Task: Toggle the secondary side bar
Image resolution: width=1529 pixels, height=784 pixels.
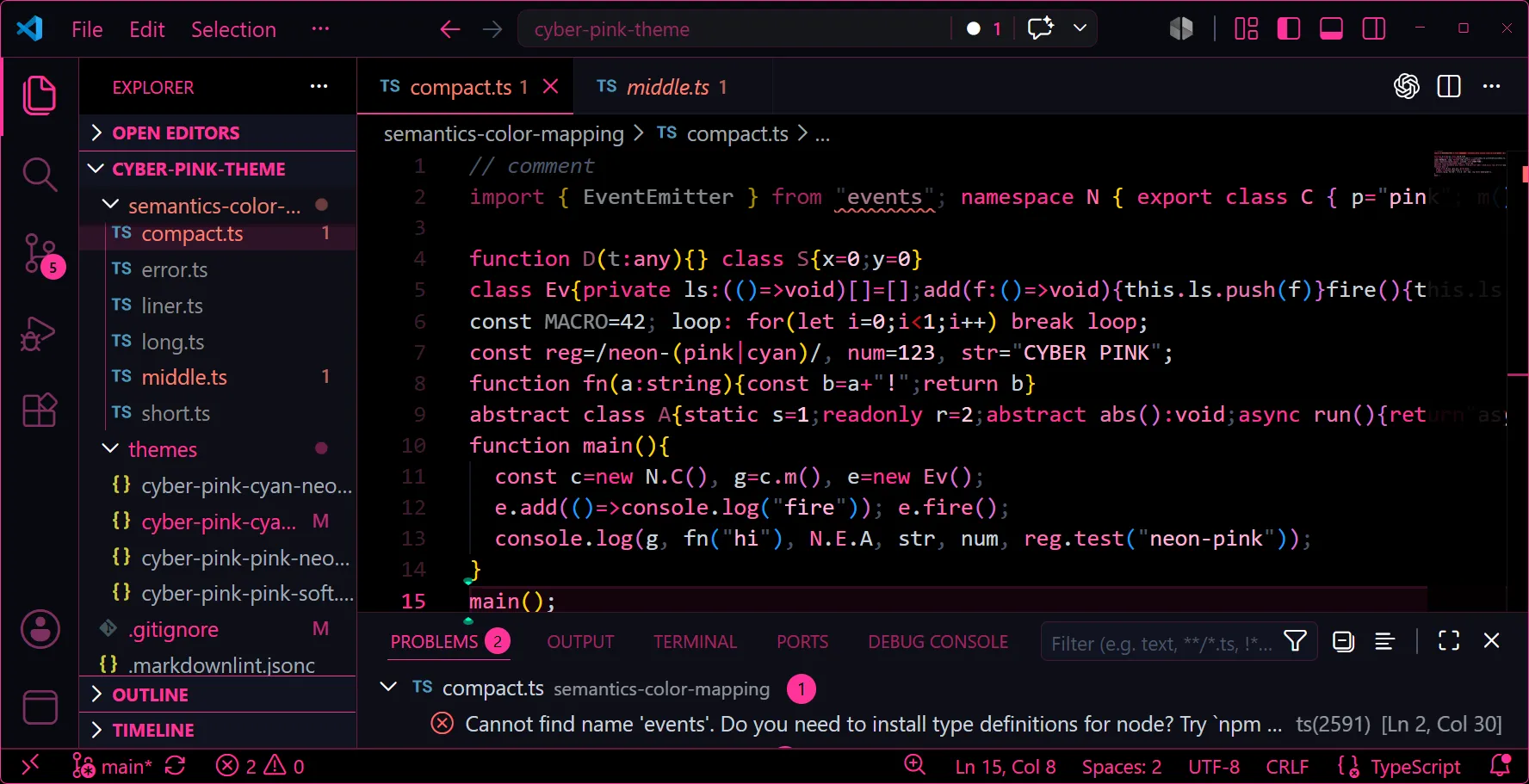Action: click(x=1374, y=28)
